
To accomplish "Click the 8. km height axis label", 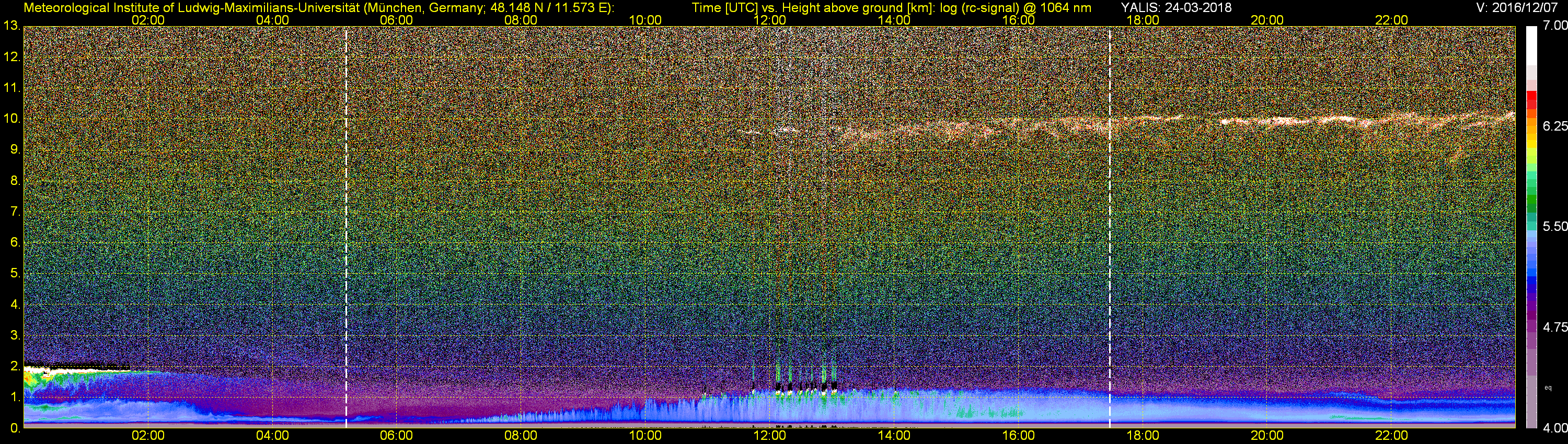I will pyautogui.click(x=15, y=181).
